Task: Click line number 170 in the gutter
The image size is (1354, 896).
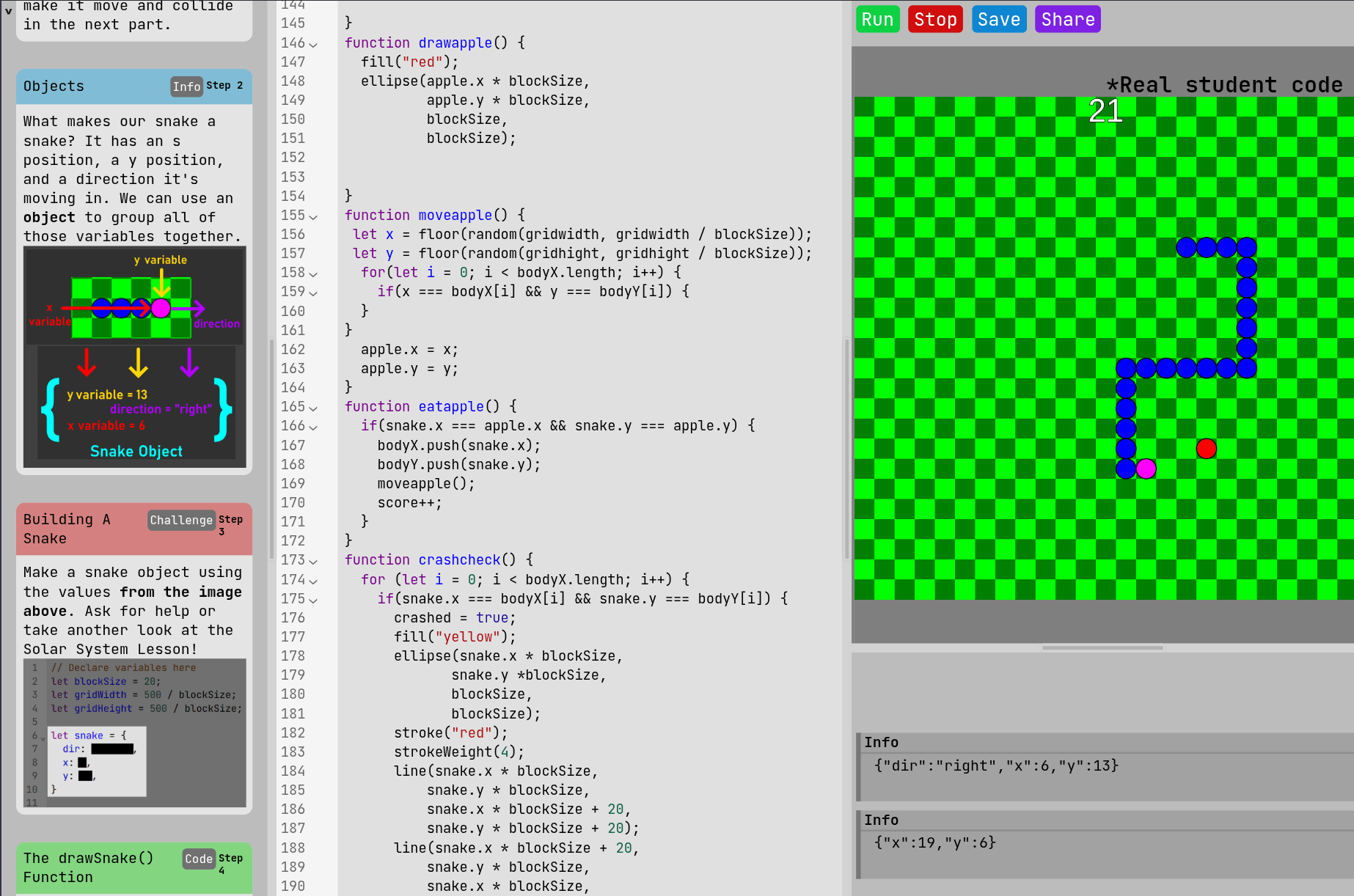Action: 293,503
